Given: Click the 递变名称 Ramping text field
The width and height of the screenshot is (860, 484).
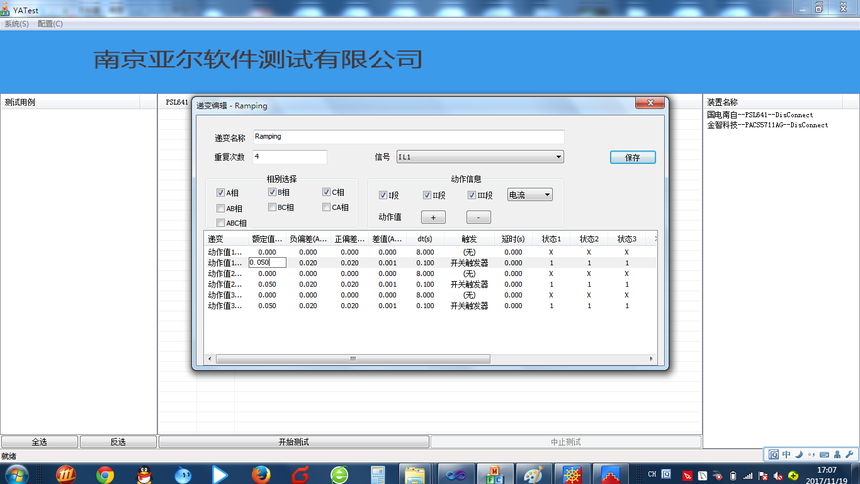Looking at the screenshot, I should click(407, 136).
